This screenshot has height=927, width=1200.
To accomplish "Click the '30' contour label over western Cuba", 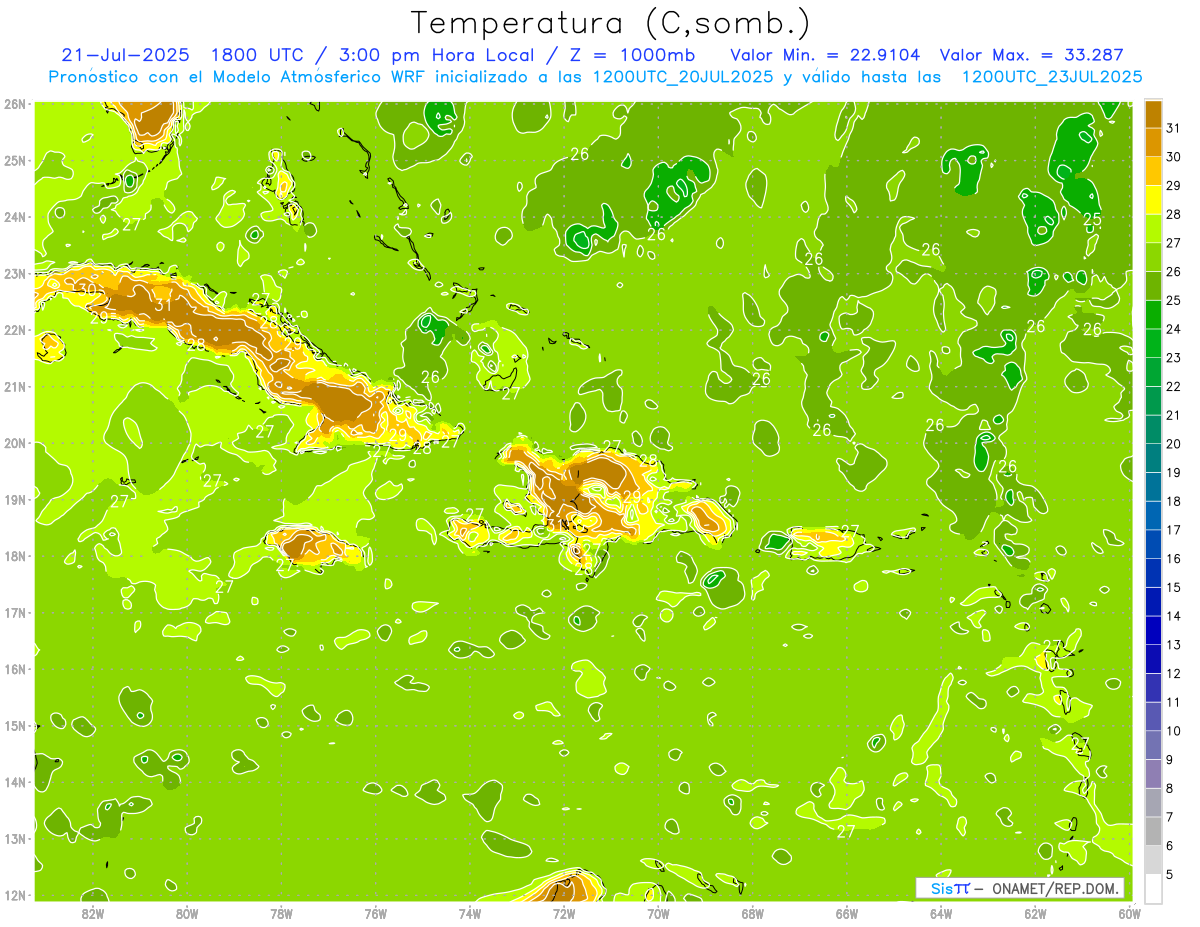I will [88, 290].
